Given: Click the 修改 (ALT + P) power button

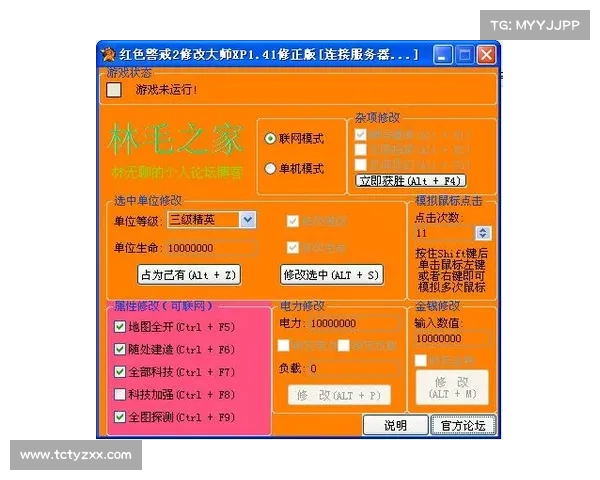Looking at the screenshot, I should point(339,395).
